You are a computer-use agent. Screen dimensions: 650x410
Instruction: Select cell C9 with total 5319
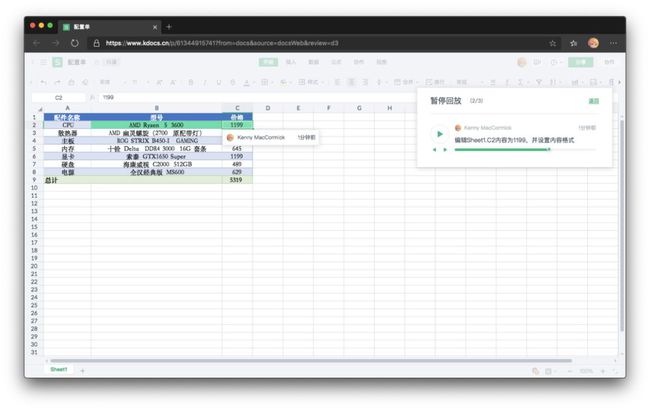237,180
